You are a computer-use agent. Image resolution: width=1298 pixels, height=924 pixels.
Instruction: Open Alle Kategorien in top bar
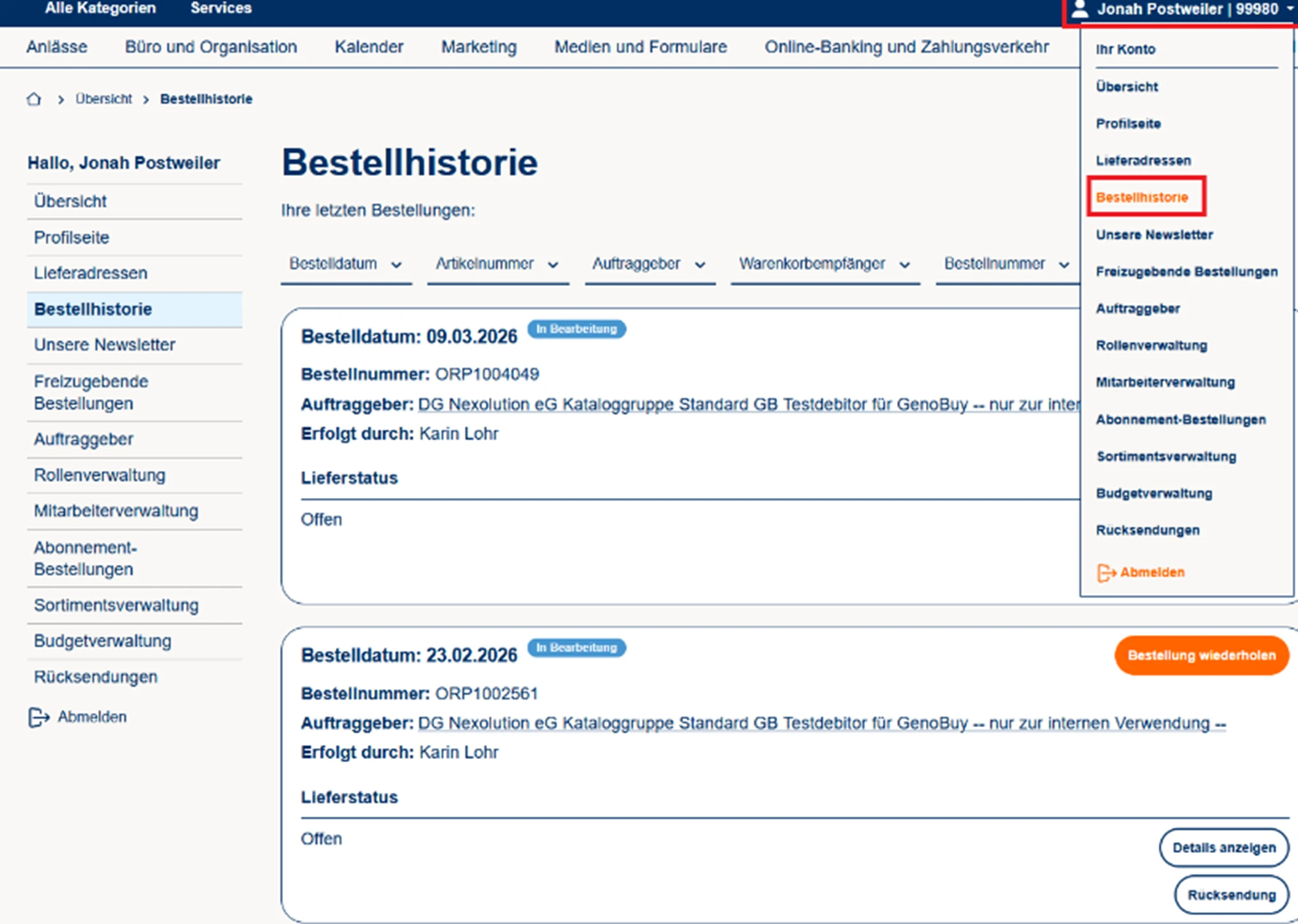100,8
